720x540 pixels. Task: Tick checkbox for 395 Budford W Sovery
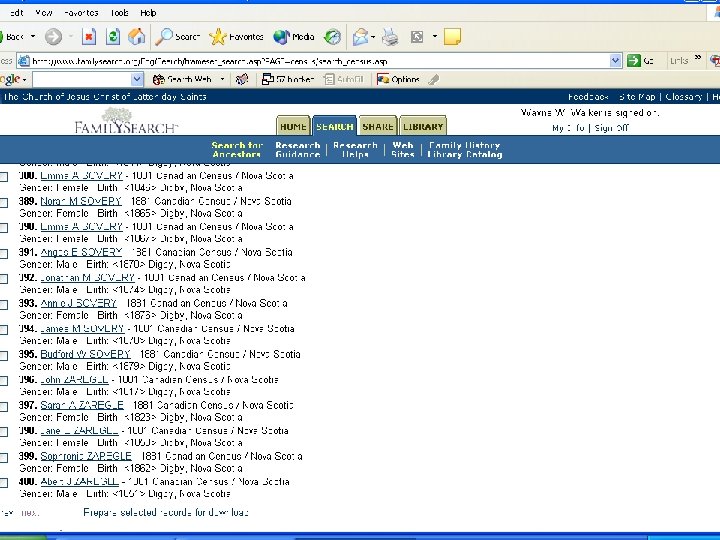click(4, 355)
